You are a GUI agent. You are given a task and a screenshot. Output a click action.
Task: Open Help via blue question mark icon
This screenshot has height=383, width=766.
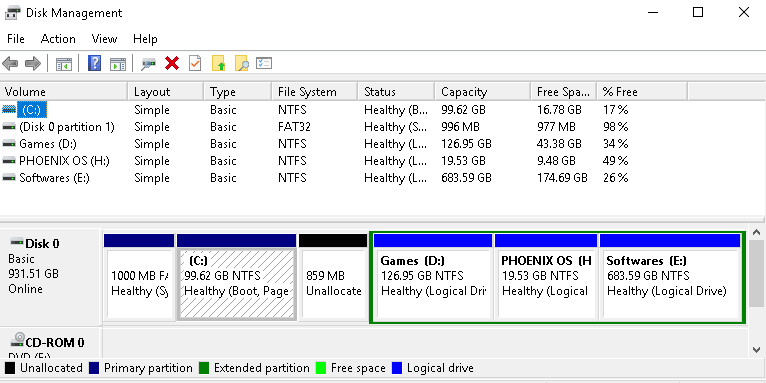(x=94, y=63)
